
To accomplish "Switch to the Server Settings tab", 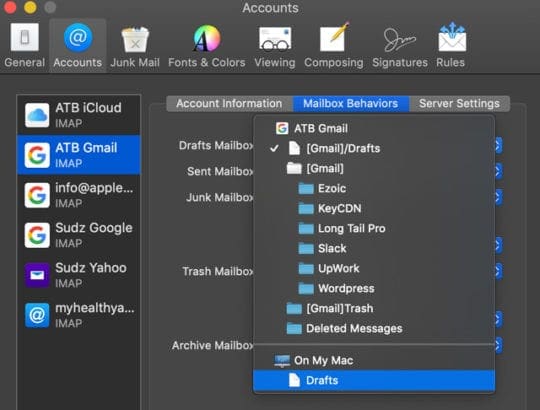I will 459,104.
